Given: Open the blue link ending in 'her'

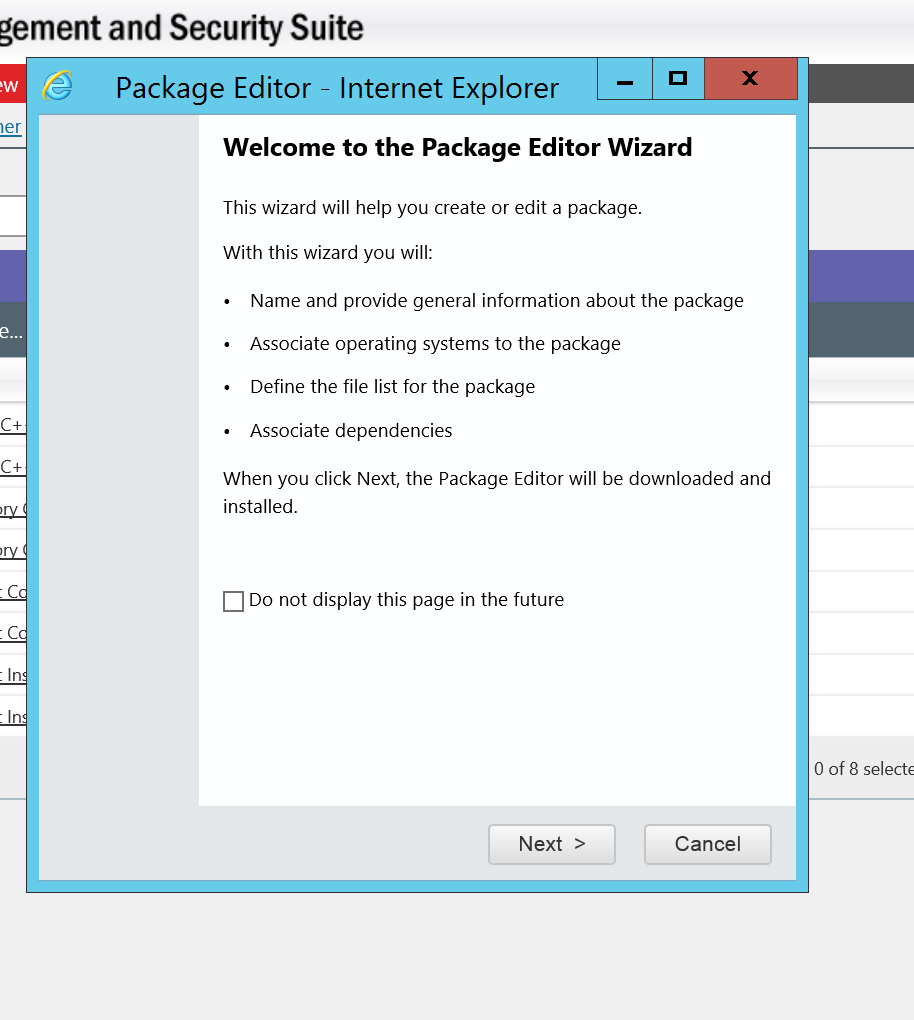Looking at the screenshot, I should tap(11, 126).
